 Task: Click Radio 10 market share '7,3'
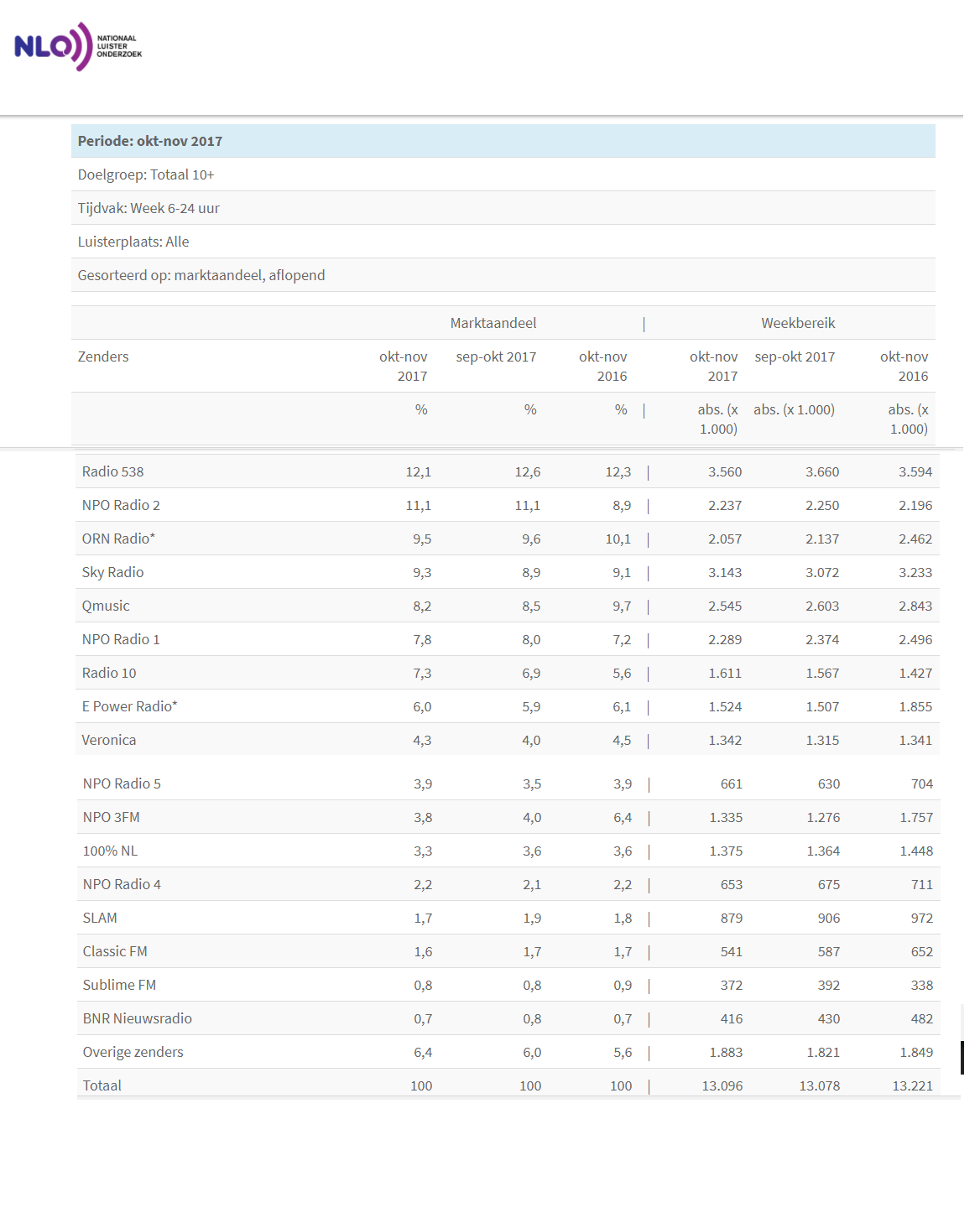422,673
